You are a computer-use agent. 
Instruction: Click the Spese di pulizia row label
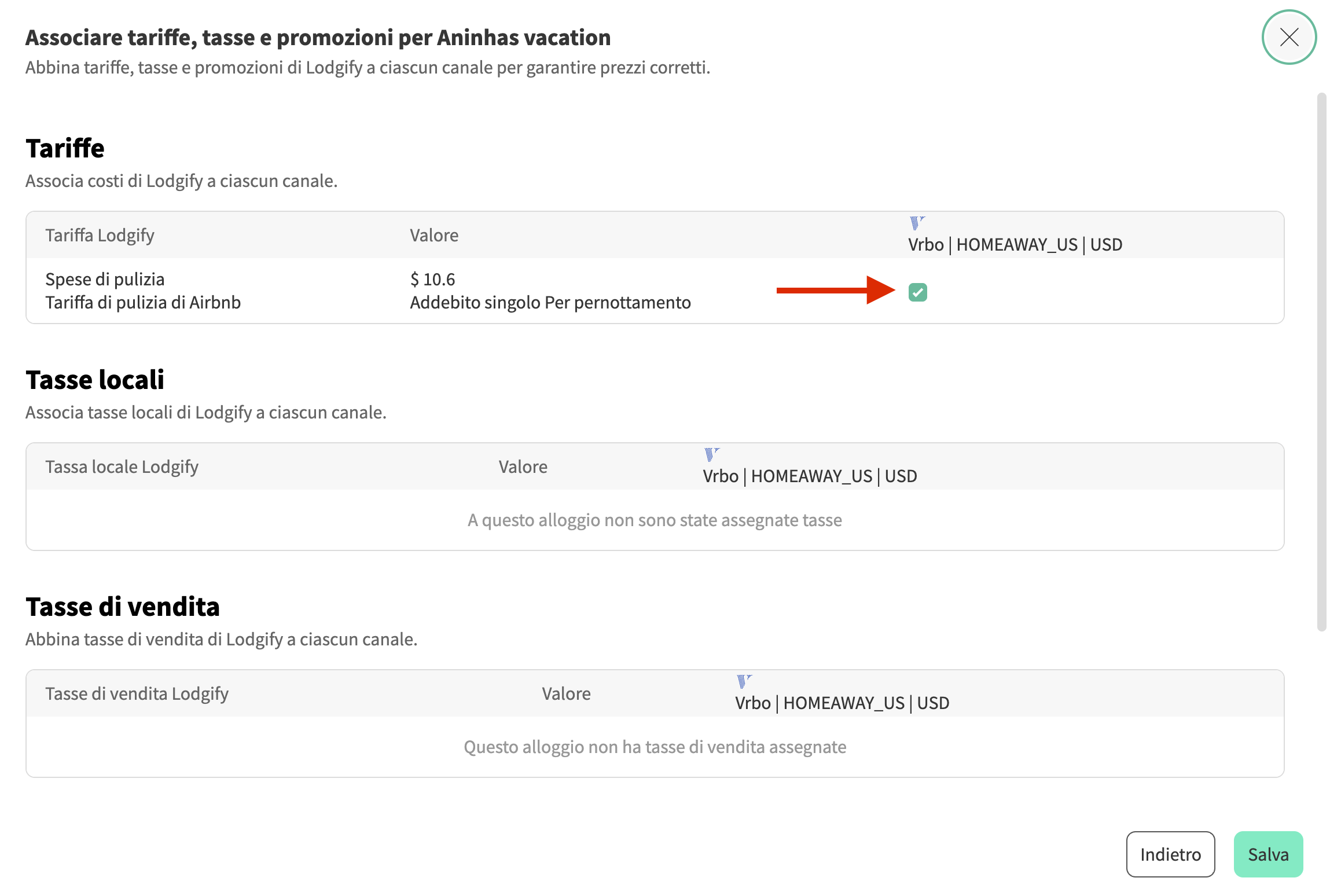(x=105, y=280)
